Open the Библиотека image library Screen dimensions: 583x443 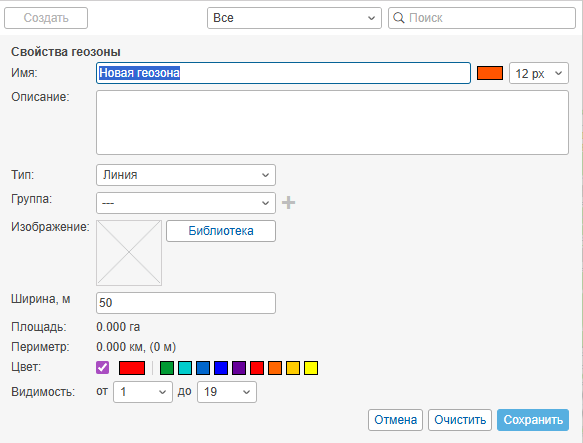(x=221, y=231)
